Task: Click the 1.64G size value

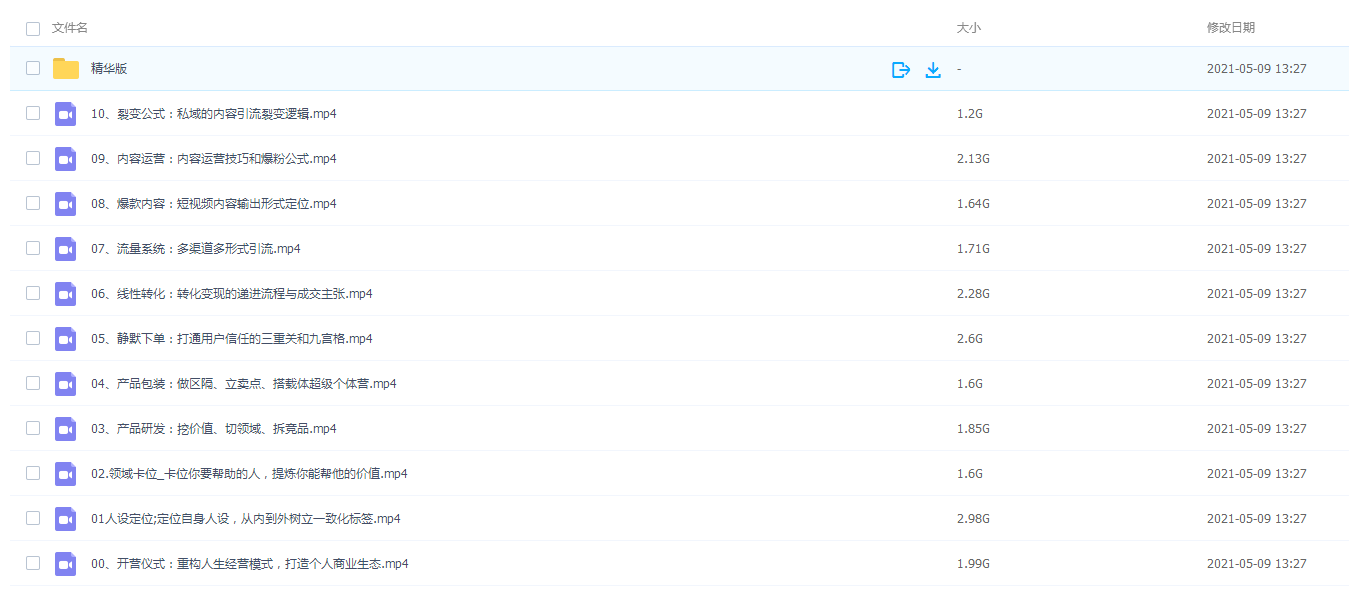Action: 973,204
